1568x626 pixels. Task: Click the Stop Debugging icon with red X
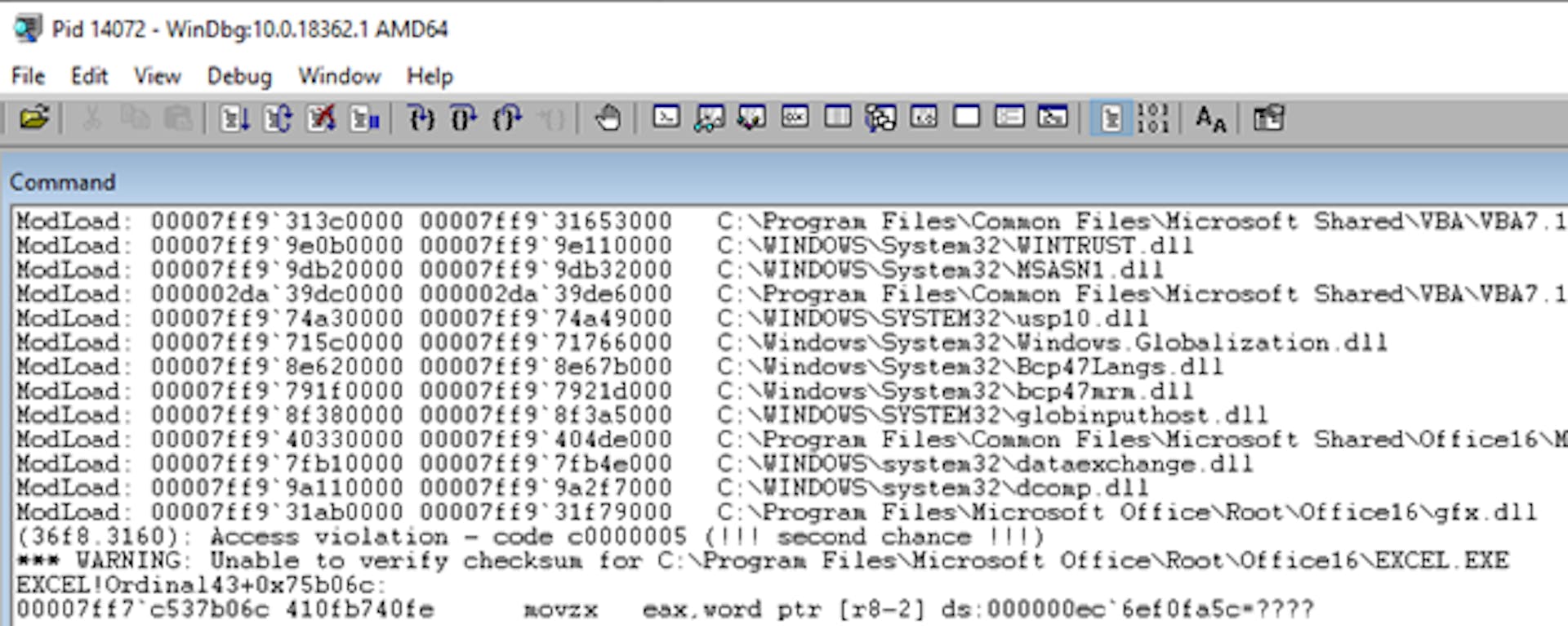[321, 118]
